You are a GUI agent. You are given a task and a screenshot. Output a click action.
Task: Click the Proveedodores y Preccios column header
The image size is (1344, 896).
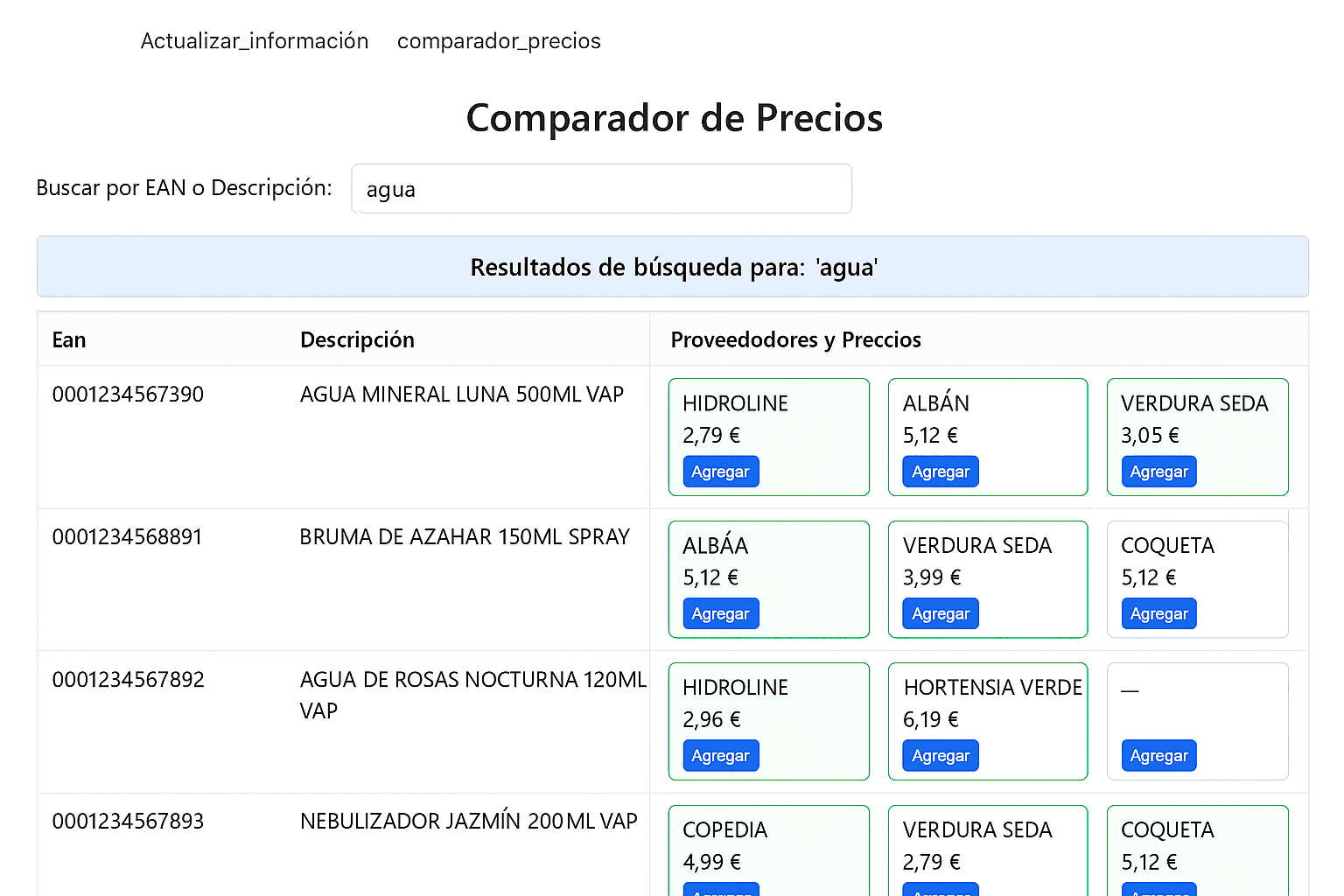click(795, 339)
